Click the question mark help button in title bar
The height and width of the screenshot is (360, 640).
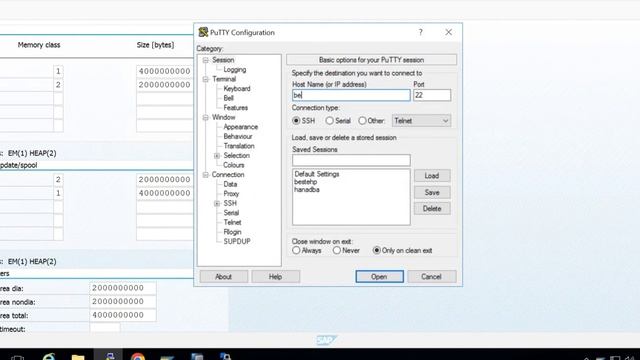(x=420, y=32)
